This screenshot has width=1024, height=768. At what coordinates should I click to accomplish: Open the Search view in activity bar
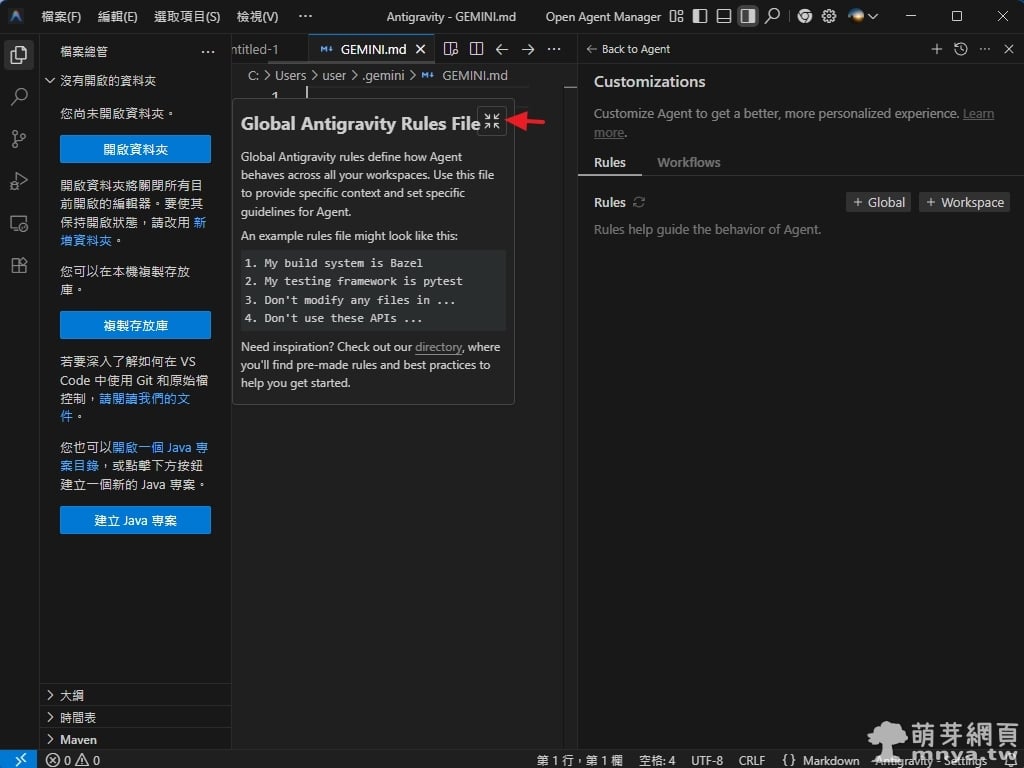19,97
